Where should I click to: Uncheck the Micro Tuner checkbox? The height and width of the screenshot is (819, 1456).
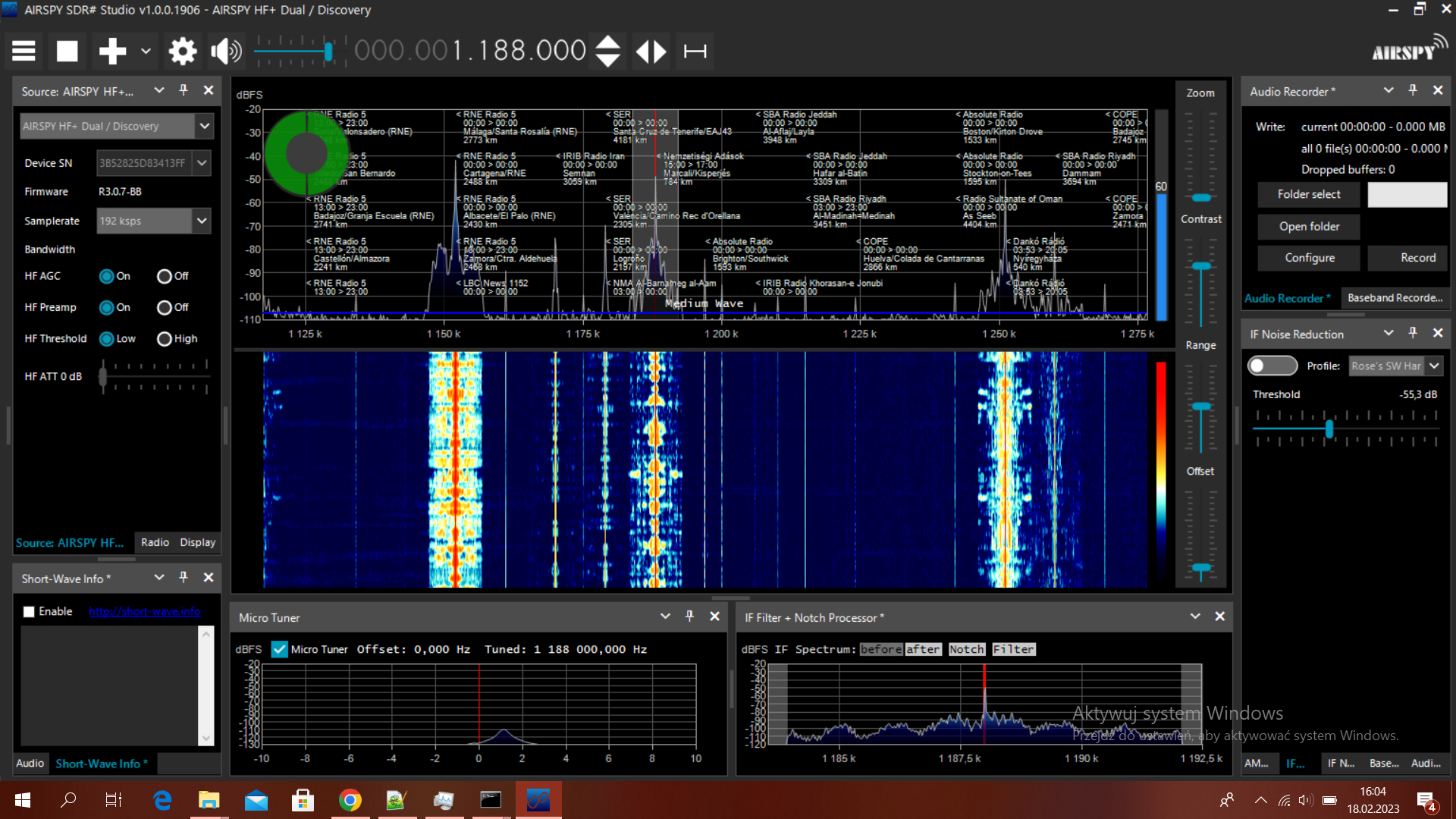click(x=280, y=650)
